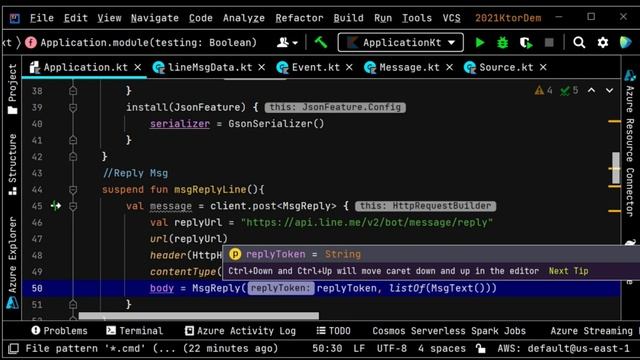Image resolution: width=640 pixels, height=360 pixels.
Task: Click the suspend call gutter icon on line 45
Action: (x=56, y=206)
